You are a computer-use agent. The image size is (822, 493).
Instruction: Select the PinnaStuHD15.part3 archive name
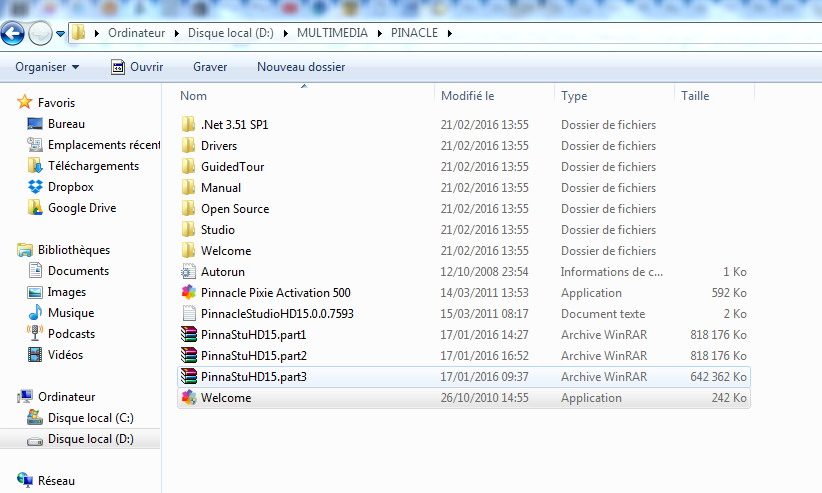[254, 377]
